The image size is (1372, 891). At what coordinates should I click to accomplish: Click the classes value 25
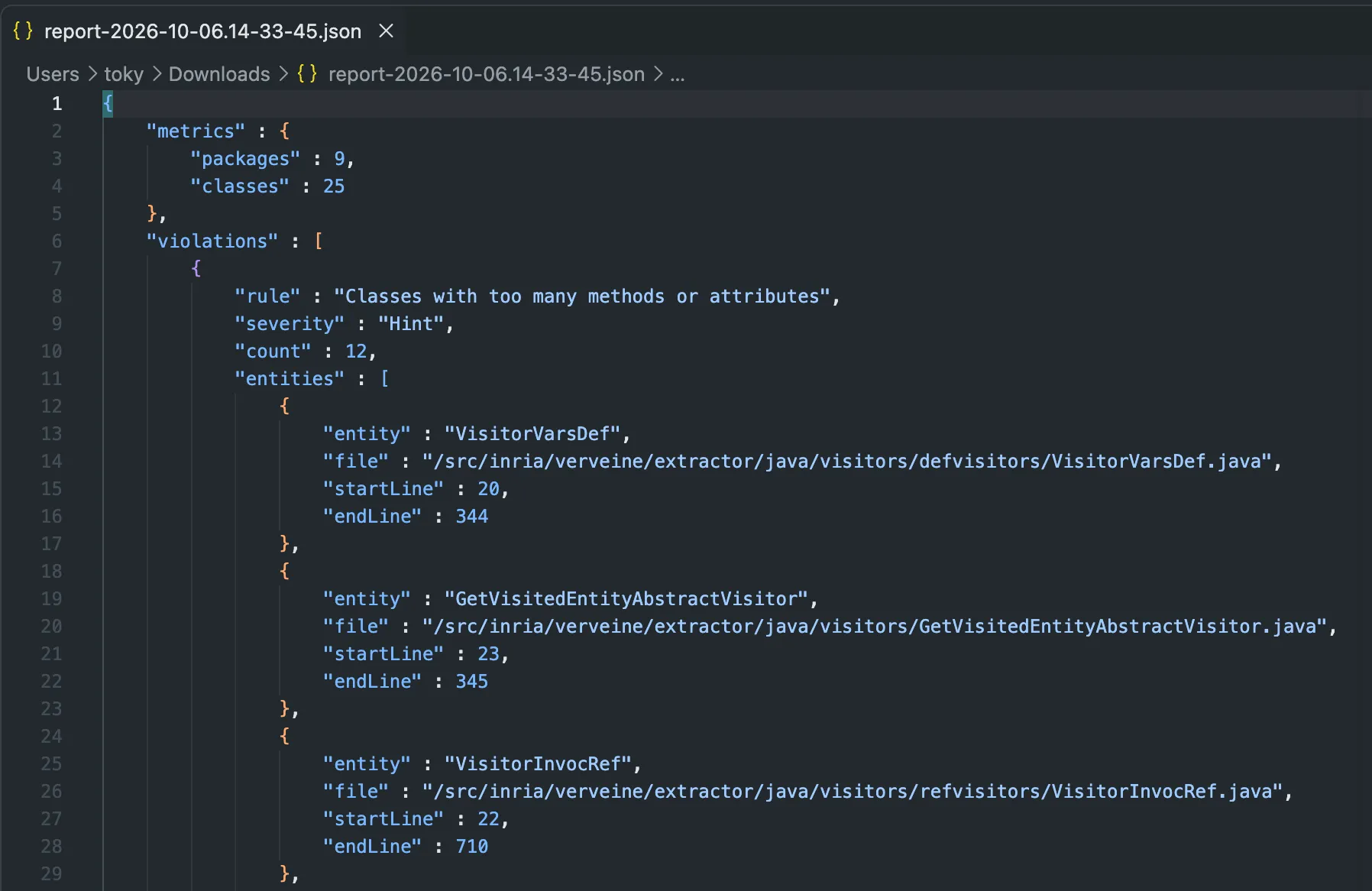pyautogui.click(x=334, y=186)
